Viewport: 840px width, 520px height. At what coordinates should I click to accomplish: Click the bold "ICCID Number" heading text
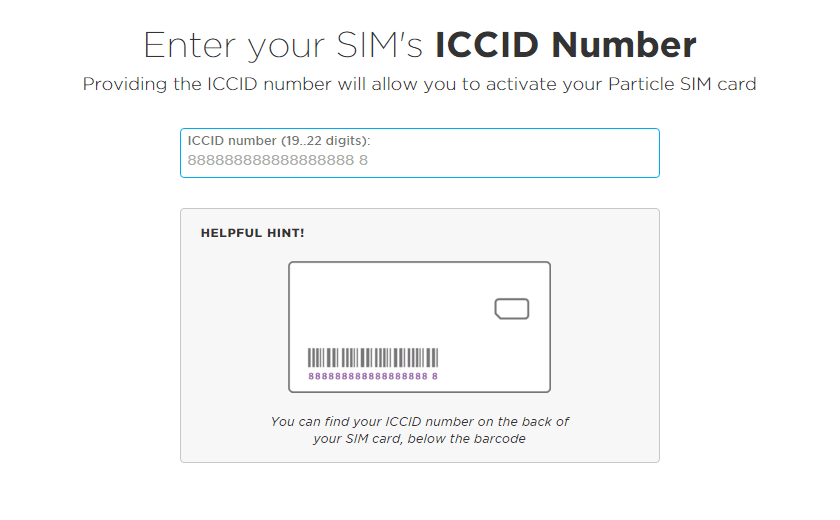click(565, 46)
